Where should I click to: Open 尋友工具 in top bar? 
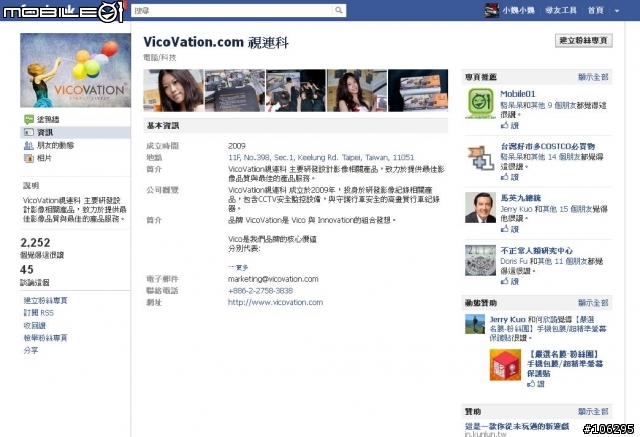(561, 11)
